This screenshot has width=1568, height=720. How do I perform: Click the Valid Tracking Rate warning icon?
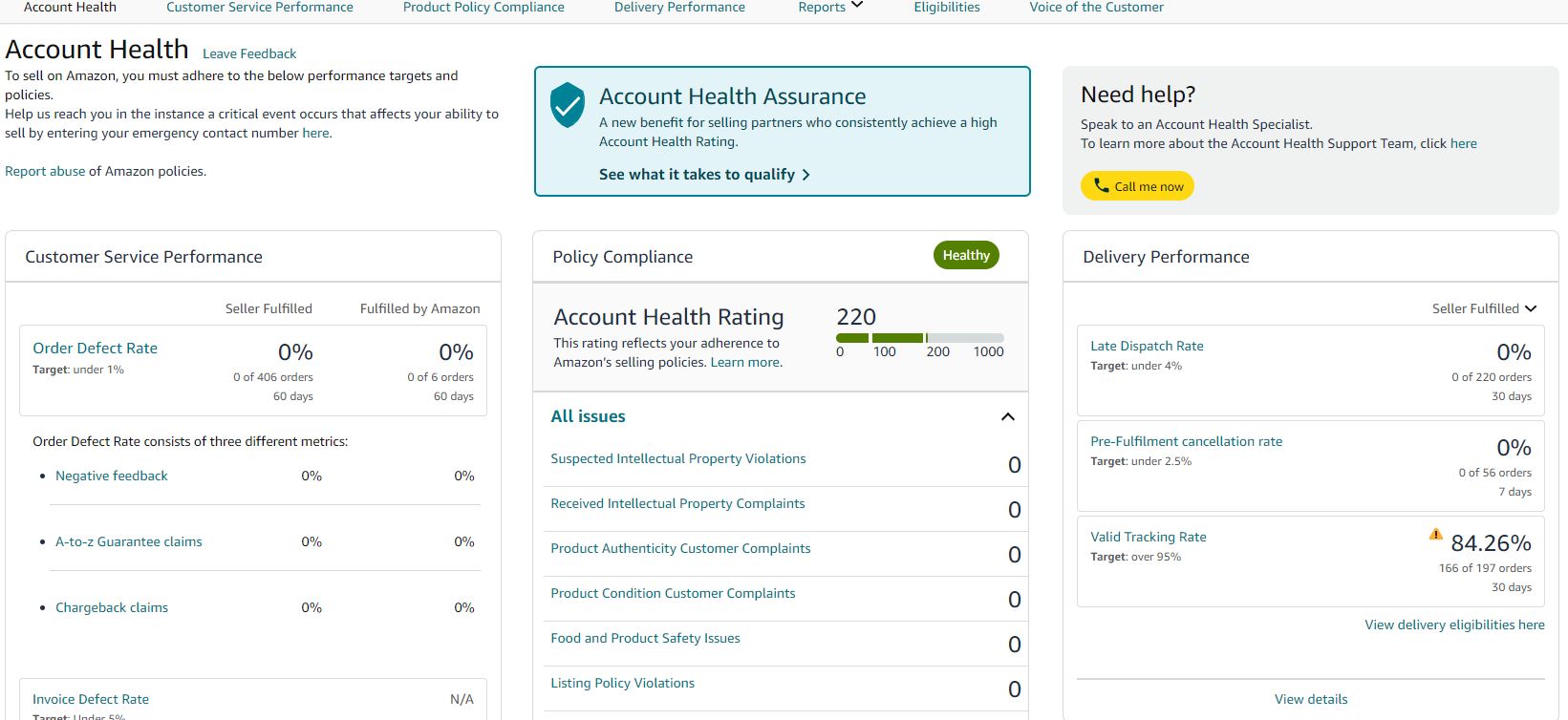coord(1435,535)
